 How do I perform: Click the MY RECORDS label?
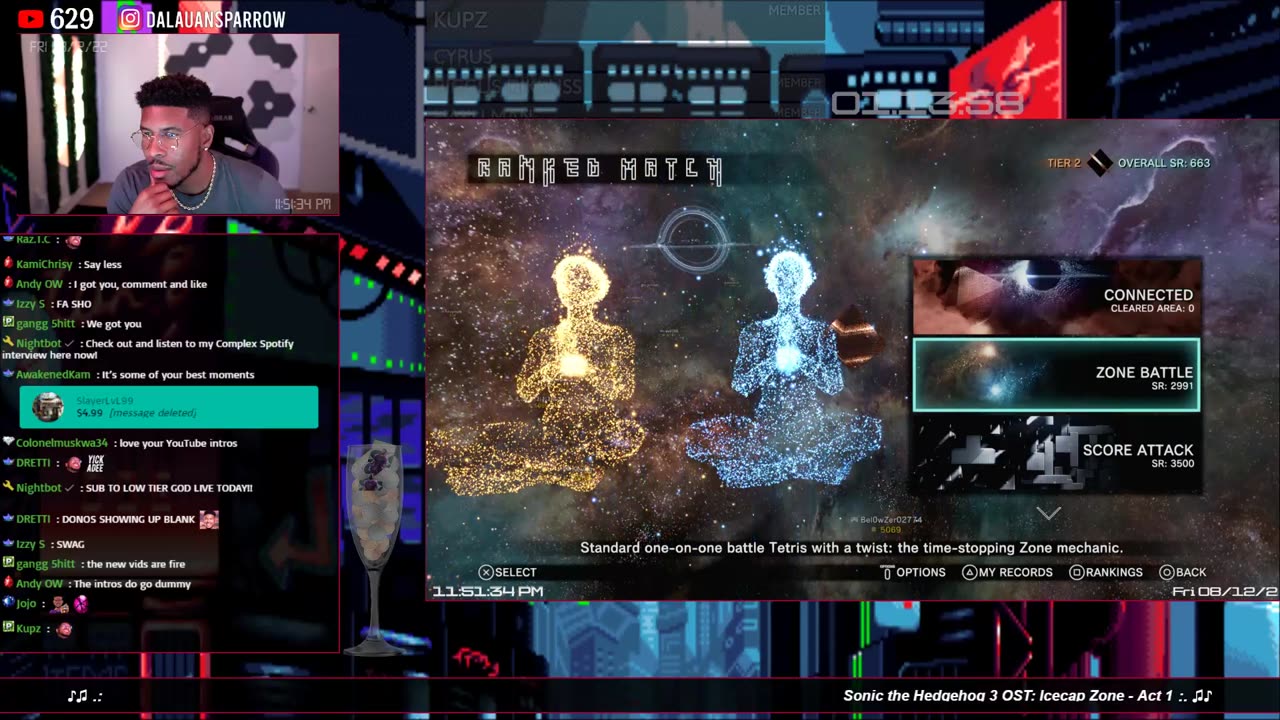tap(1015, 572)
